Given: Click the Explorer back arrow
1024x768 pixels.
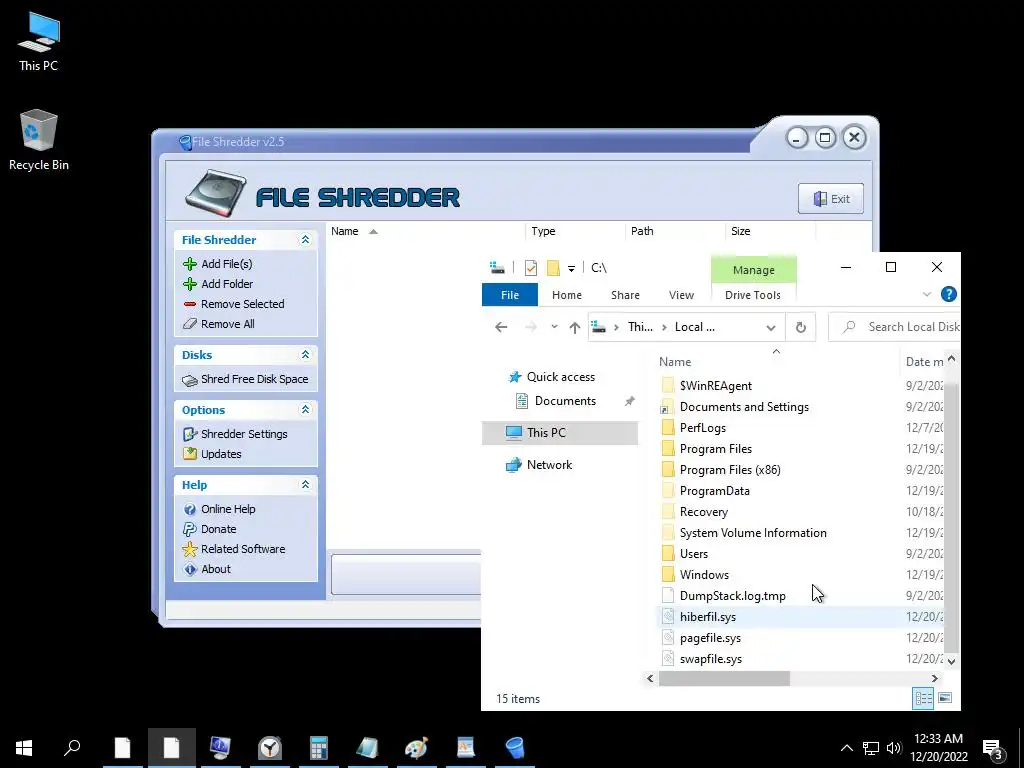Looking at the screenshot, I should 501,327.
